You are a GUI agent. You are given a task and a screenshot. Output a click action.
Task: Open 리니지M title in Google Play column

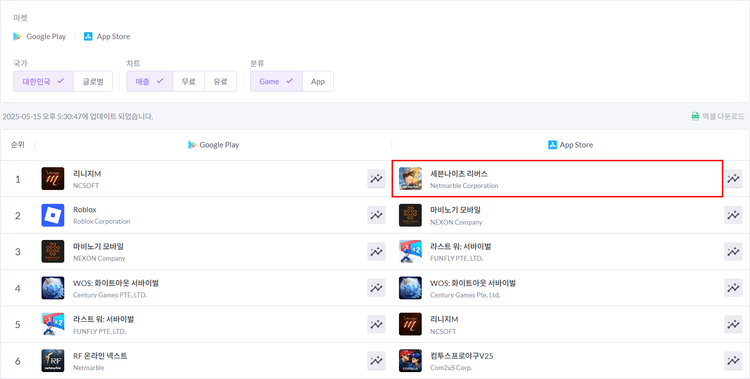click(x=87, y=174)
